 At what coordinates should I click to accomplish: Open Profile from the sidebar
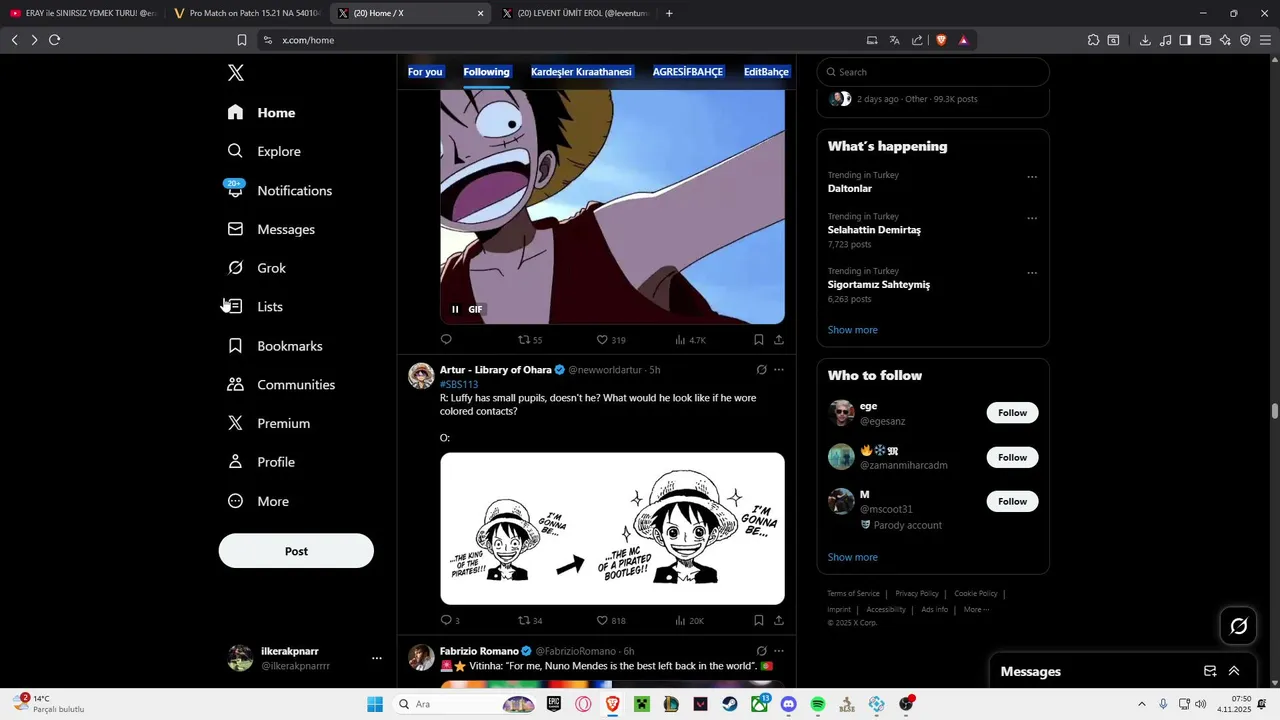pyautogui.click(x=261, y=462)
